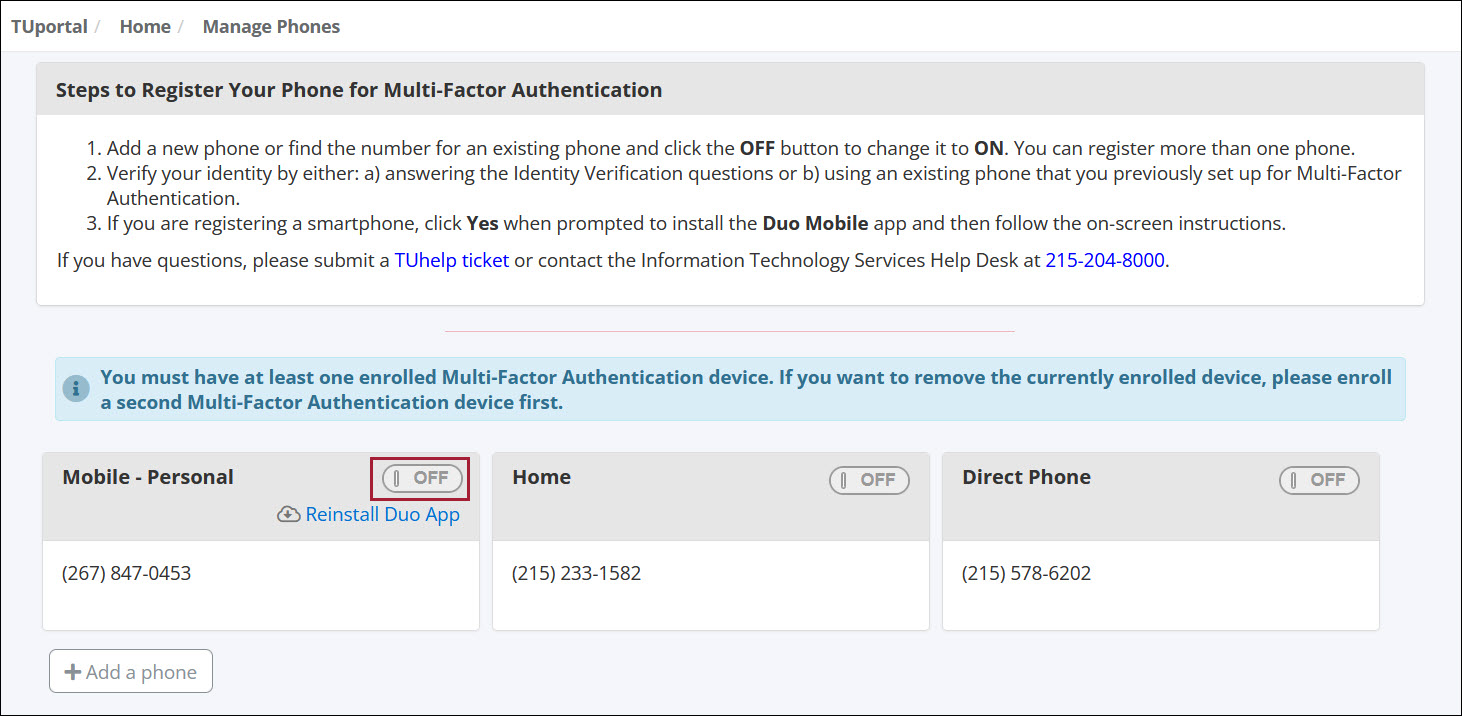1462x716 pixels.
Task: Go to TUportal breadcrumb
Action: click(x=49, y=27)
